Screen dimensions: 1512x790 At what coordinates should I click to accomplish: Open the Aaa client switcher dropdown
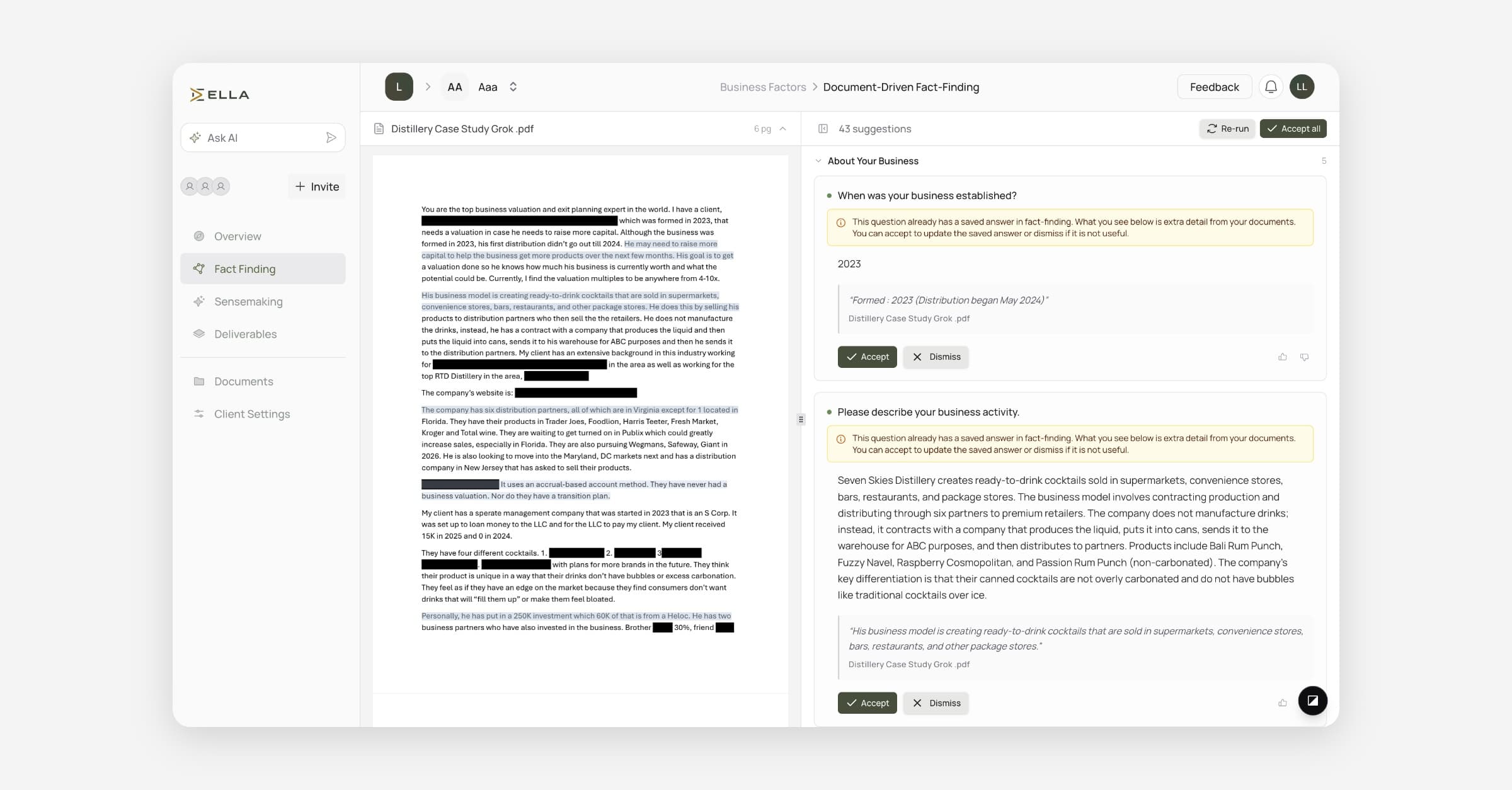click(x=498, y=87)
